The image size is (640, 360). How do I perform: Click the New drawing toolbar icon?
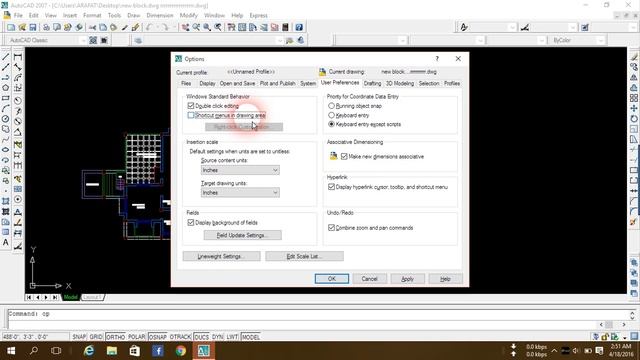point(11,27)
